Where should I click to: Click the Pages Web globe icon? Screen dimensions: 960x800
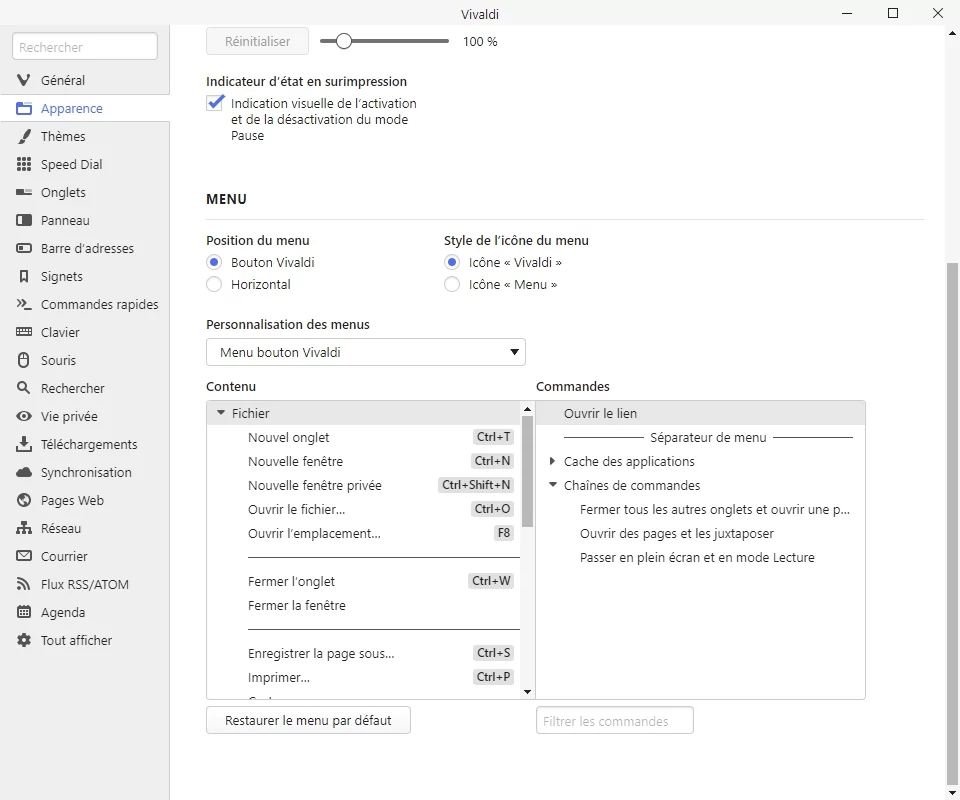[23, 501]
